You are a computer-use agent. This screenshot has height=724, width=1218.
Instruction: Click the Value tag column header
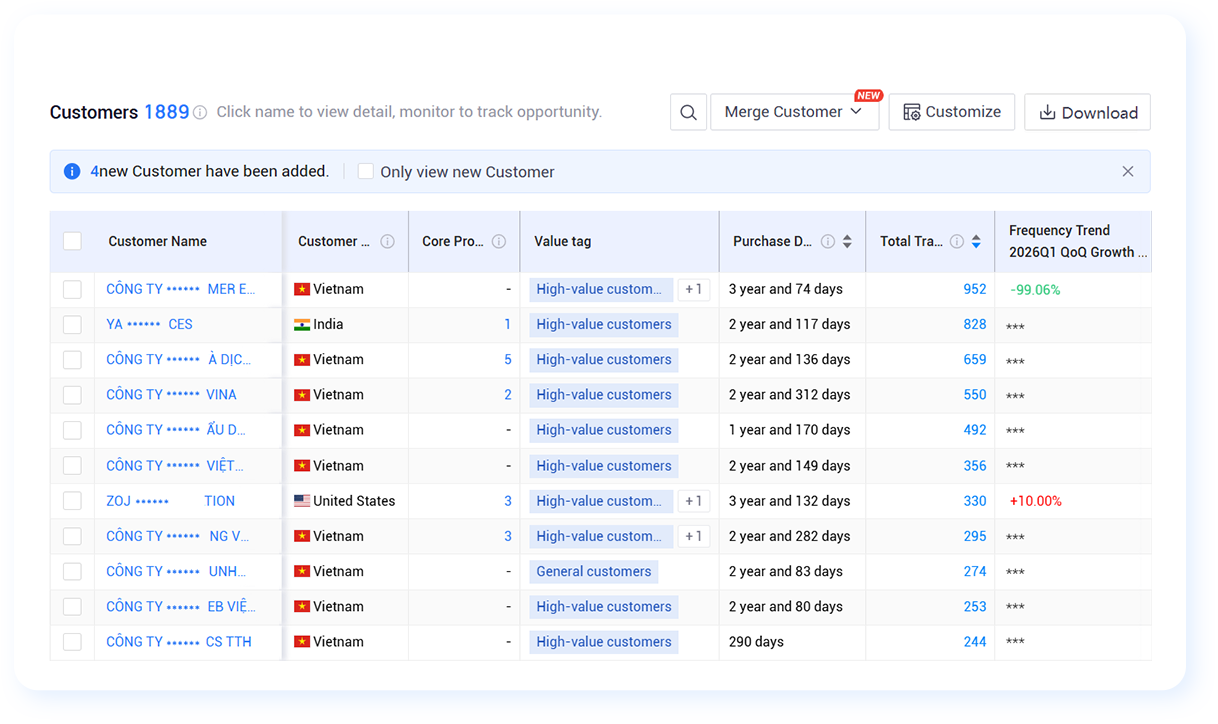coord(563,241)
